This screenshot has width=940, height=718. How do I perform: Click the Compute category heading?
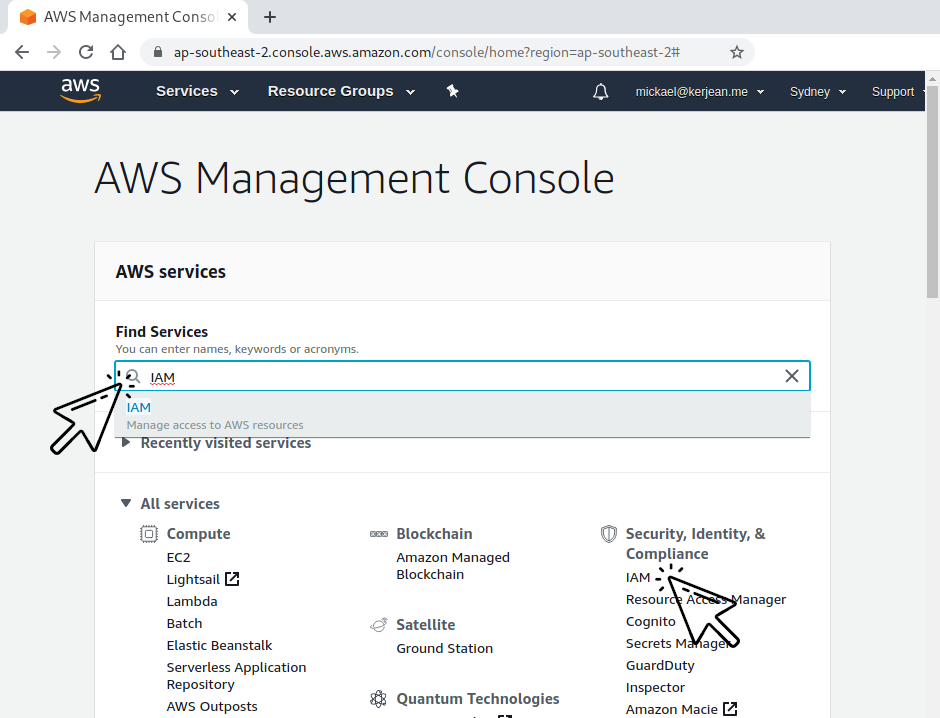click(x=198, y=533)
